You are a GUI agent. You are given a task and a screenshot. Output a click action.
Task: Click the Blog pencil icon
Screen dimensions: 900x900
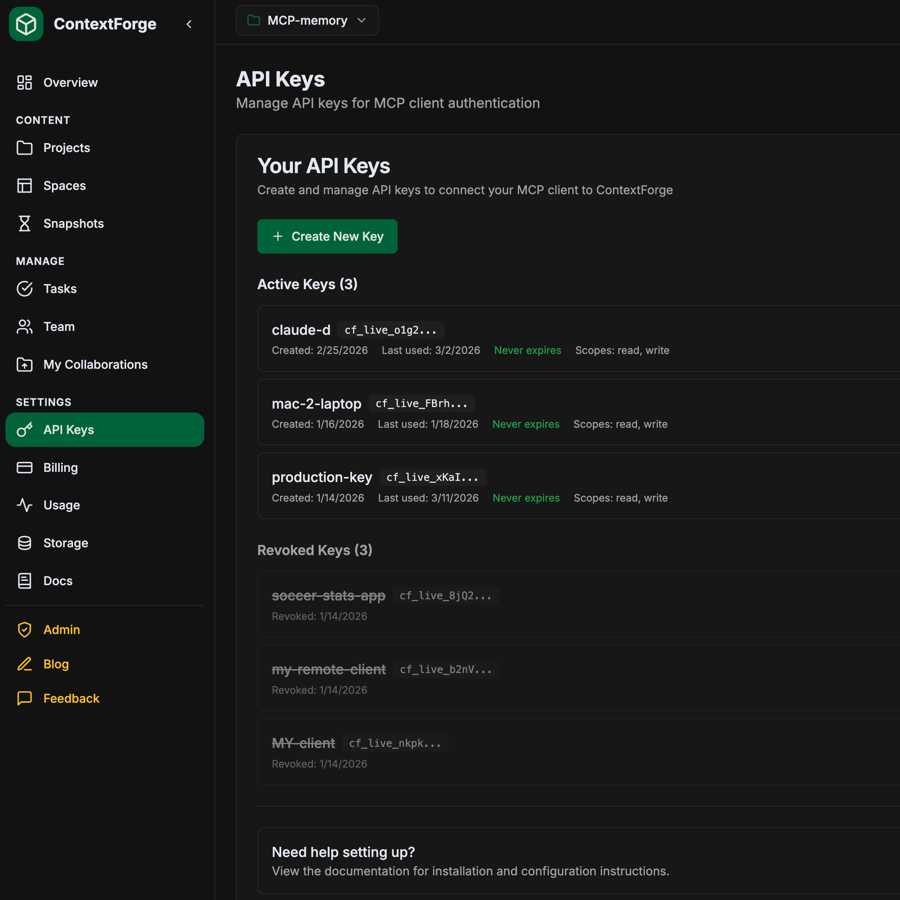point(24,664)
